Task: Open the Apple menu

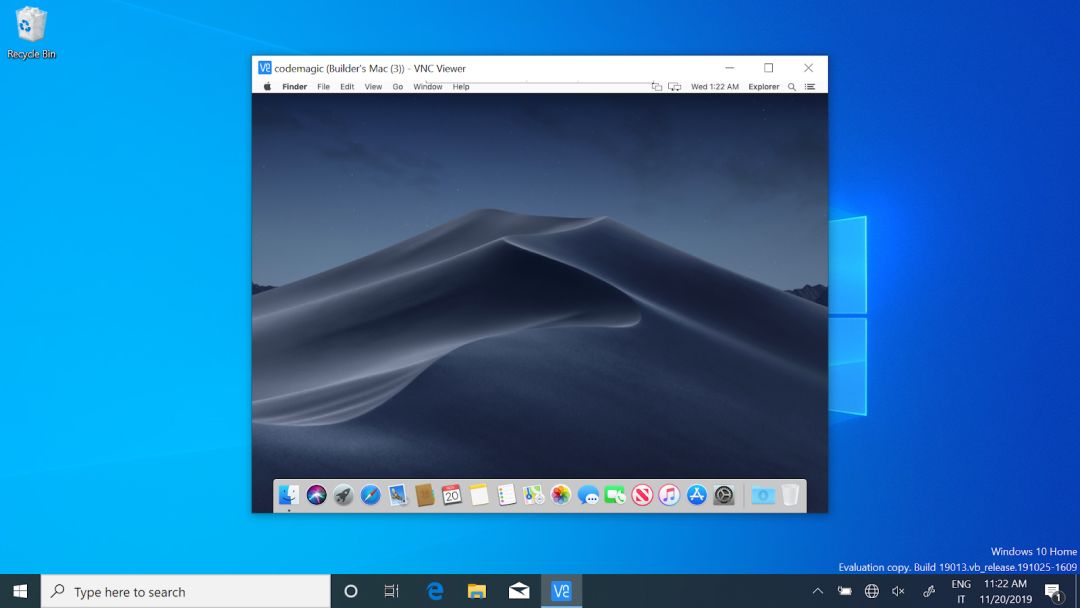Action: click(267, 87)
